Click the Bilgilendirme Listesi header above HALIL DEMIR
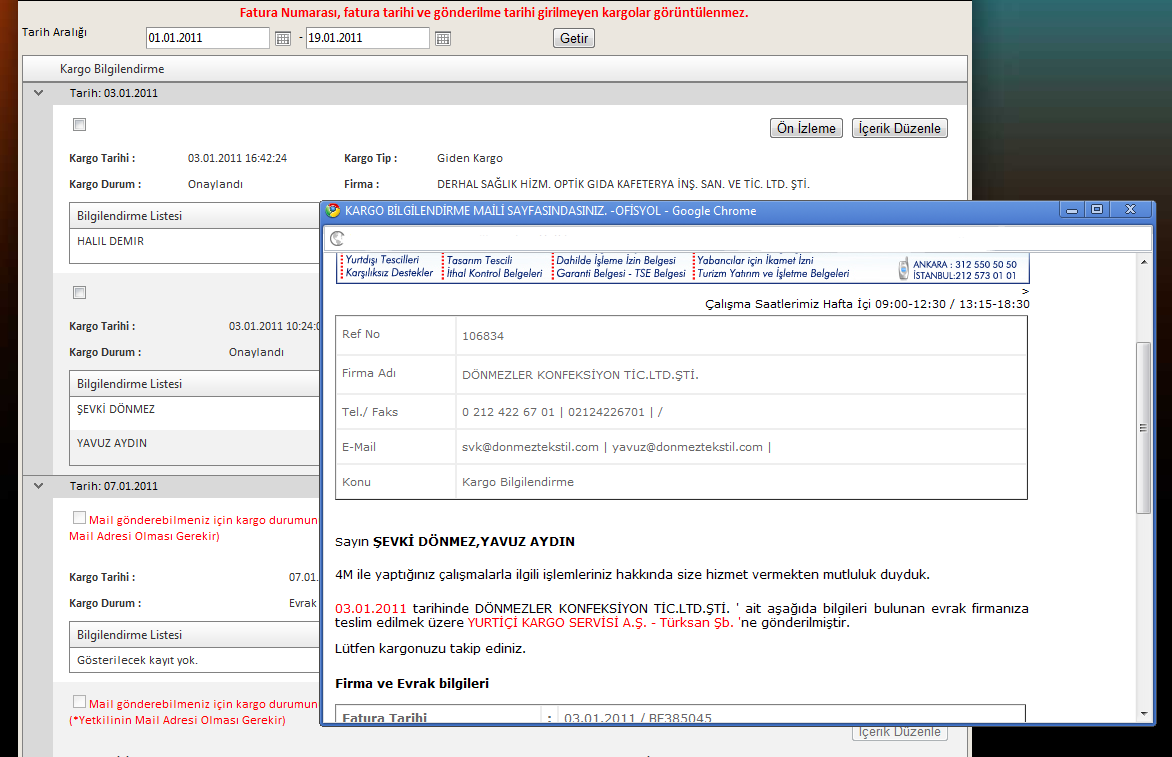 point(130,216)
